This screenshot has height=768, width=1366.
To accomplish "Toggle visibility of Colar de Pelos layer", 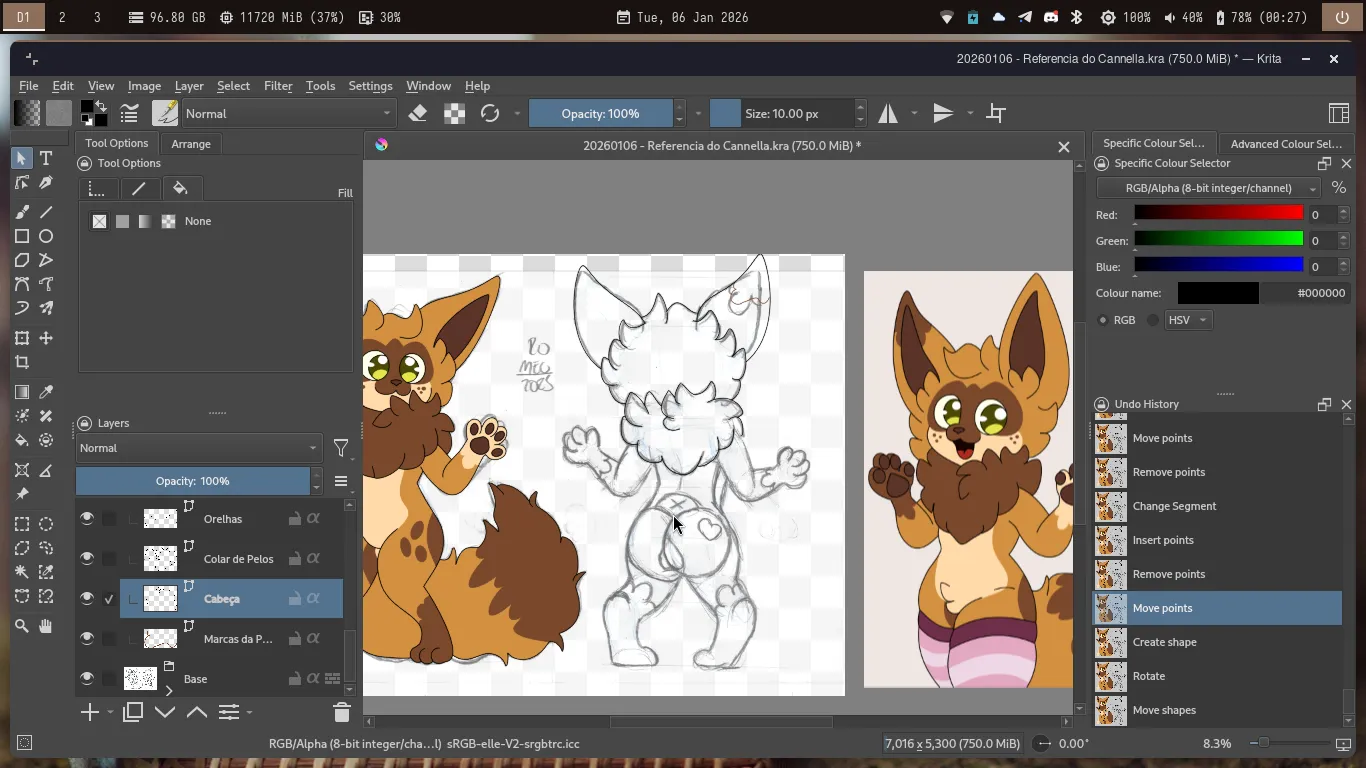I will (x=87, y=559).
